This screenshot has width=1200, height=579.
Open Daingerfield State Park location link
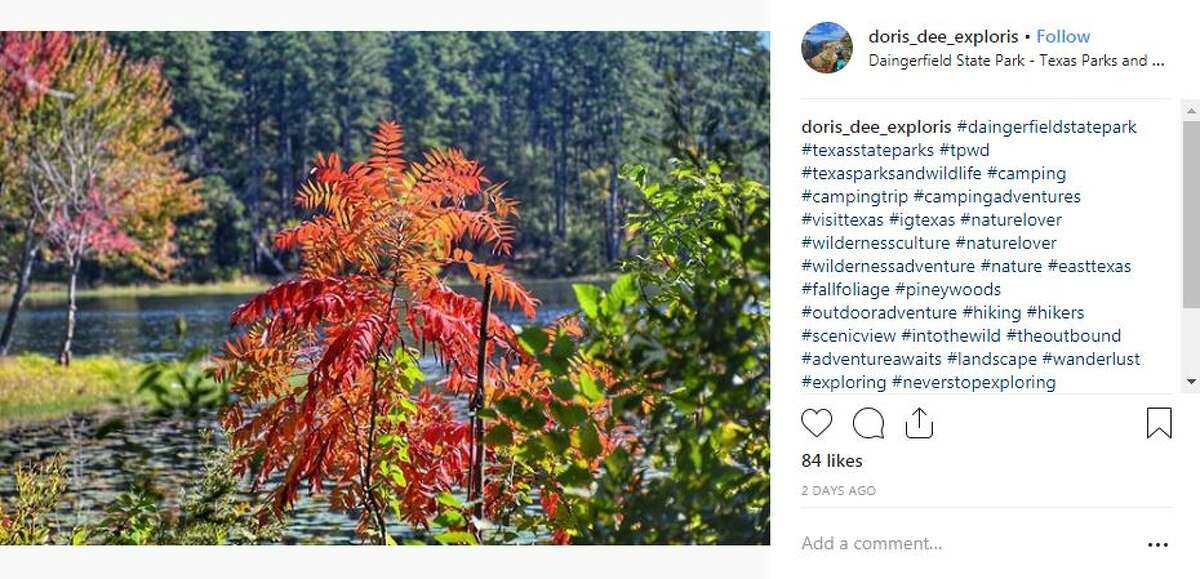[x=1017, y=61]
